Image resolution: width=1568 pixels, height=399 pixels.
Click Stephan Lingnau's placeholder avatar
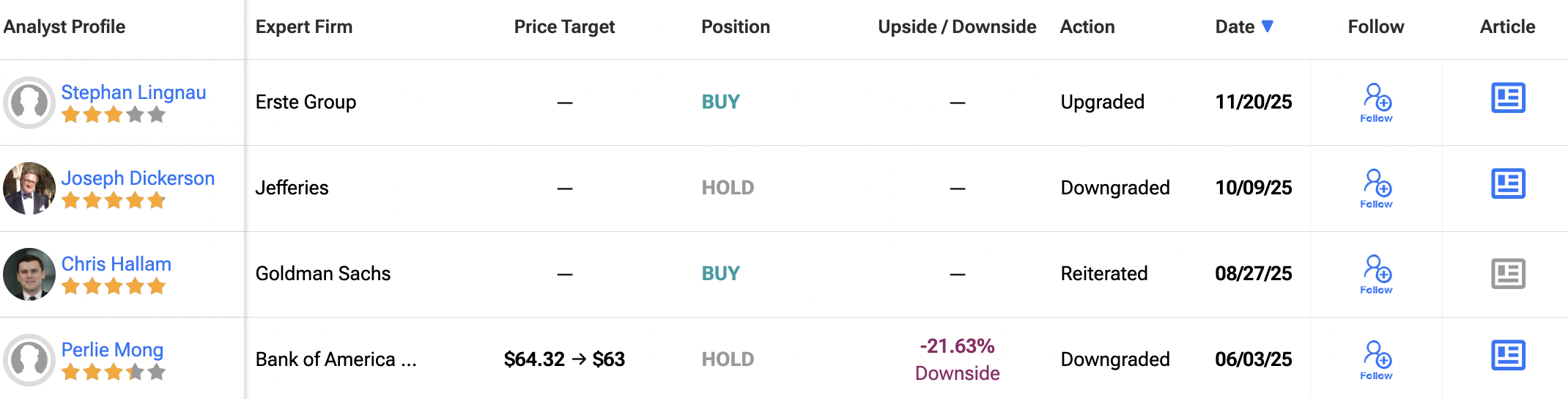[x=29, y=103]
